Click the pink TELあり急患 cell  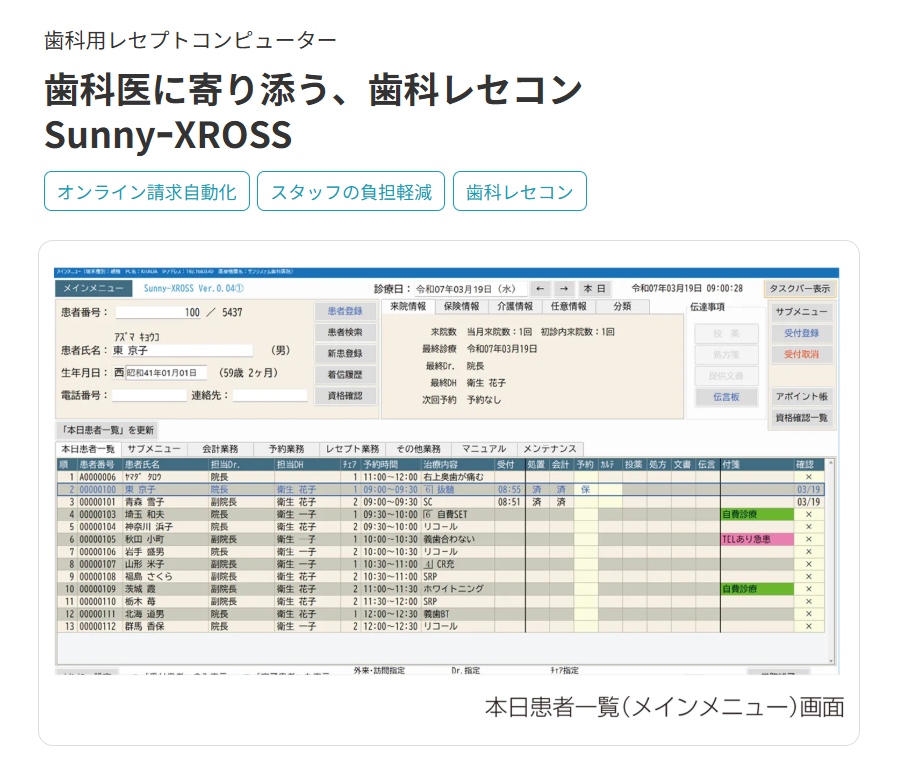pos(755,539)
